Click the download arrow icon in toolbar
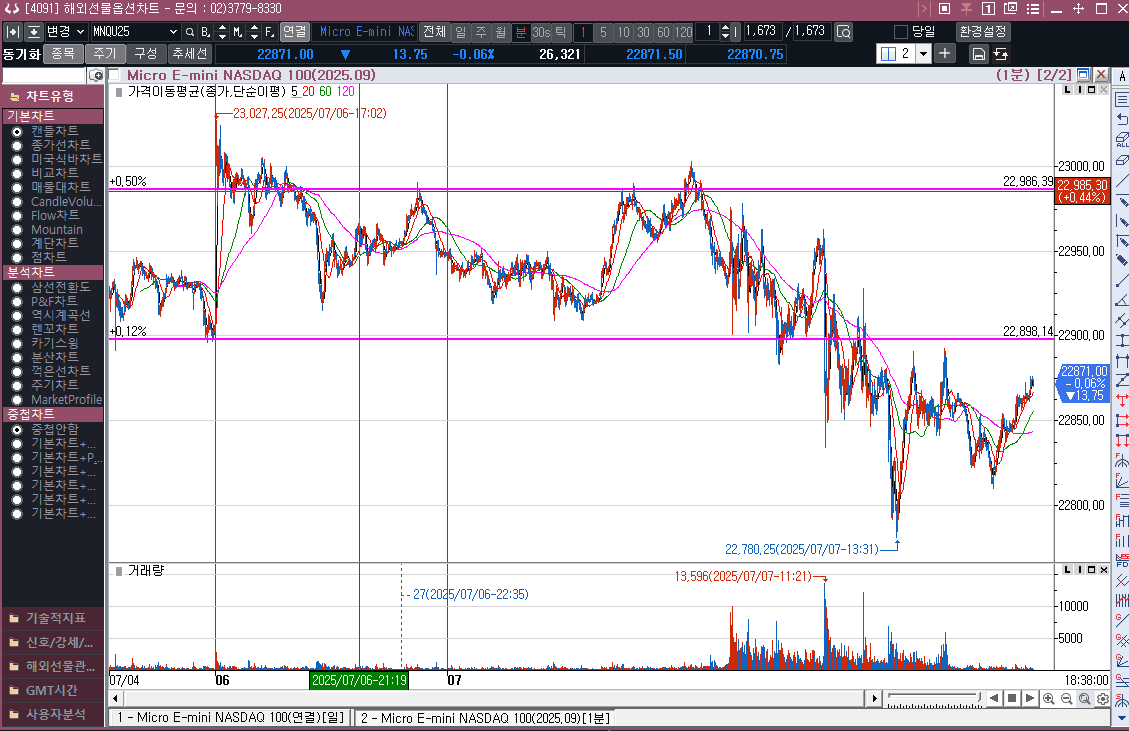 (x=34, y=32)
